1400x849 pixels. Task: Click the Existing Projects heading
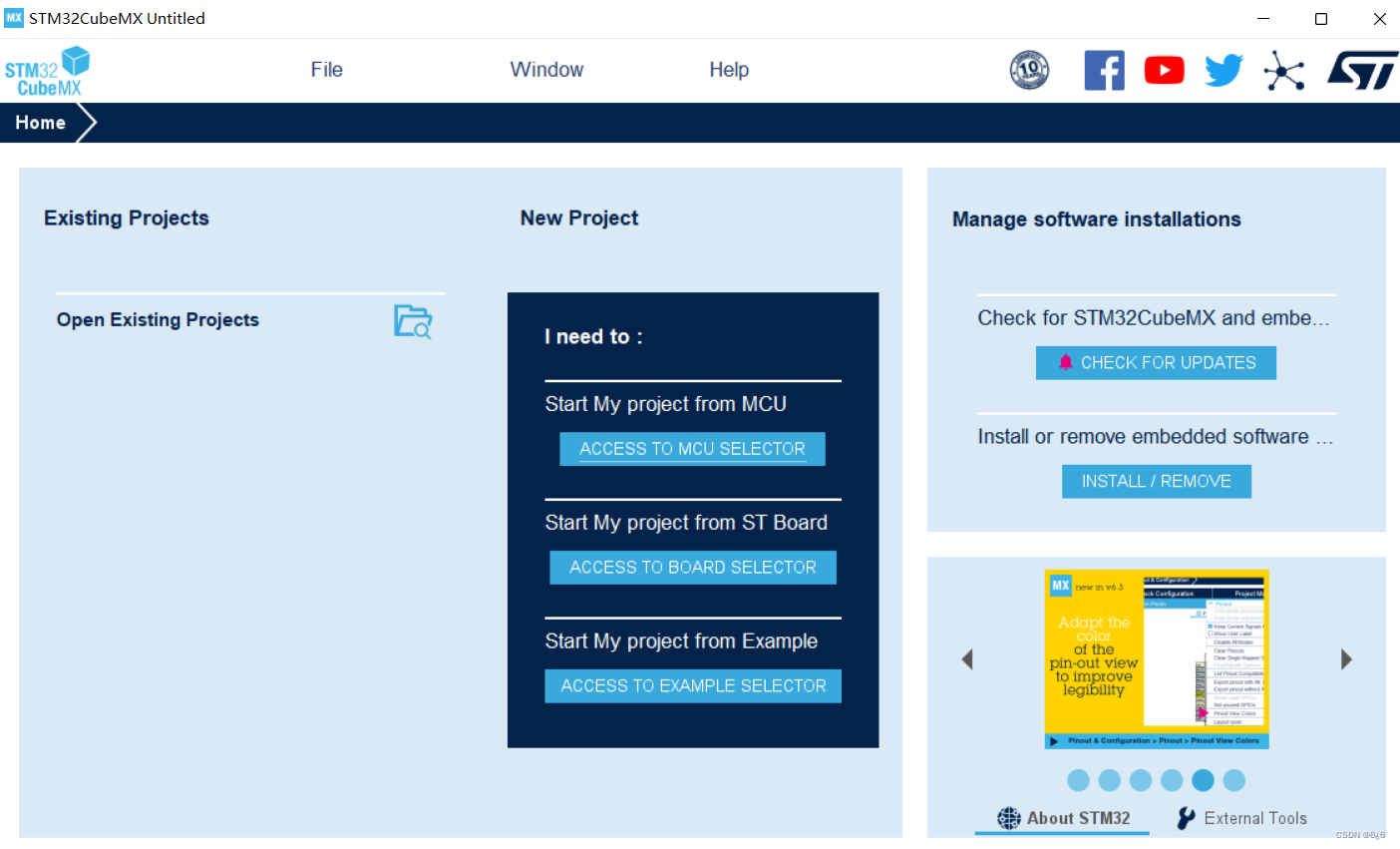point(127,218)
